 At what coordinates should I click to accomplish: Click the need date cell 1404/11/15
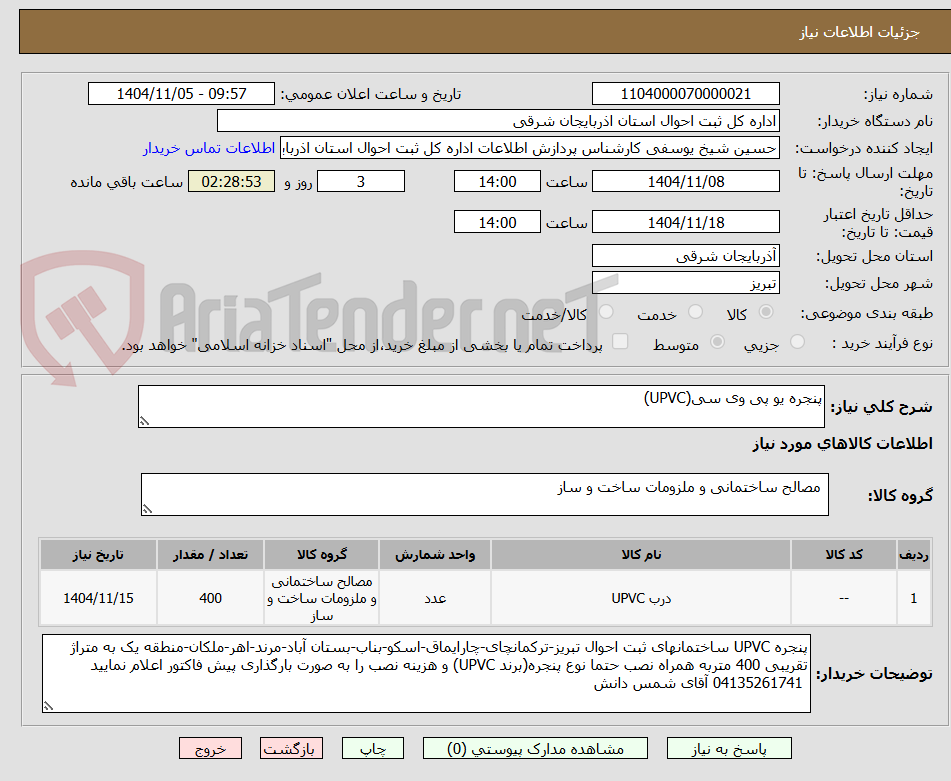[98, 598]
